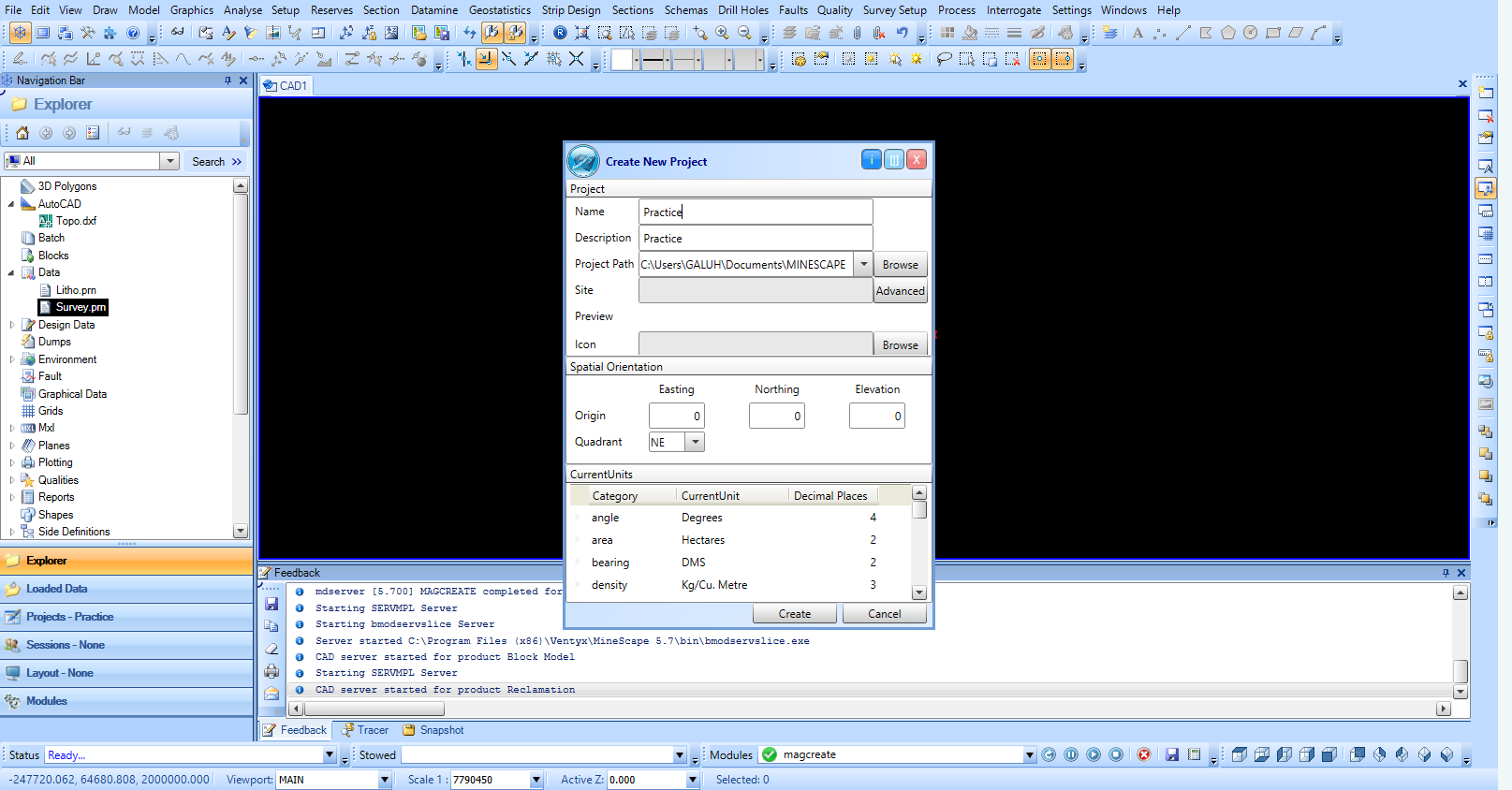Image resolution: width=1512 pixels, height=790 pixels.
Task: Open the Project Path dropdown arrow
Action: 863,265
